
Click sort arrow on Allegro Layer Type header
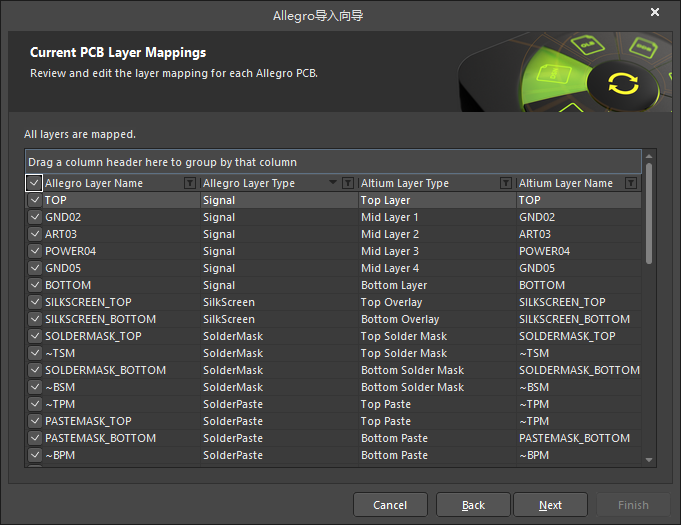tap(333, 182)
